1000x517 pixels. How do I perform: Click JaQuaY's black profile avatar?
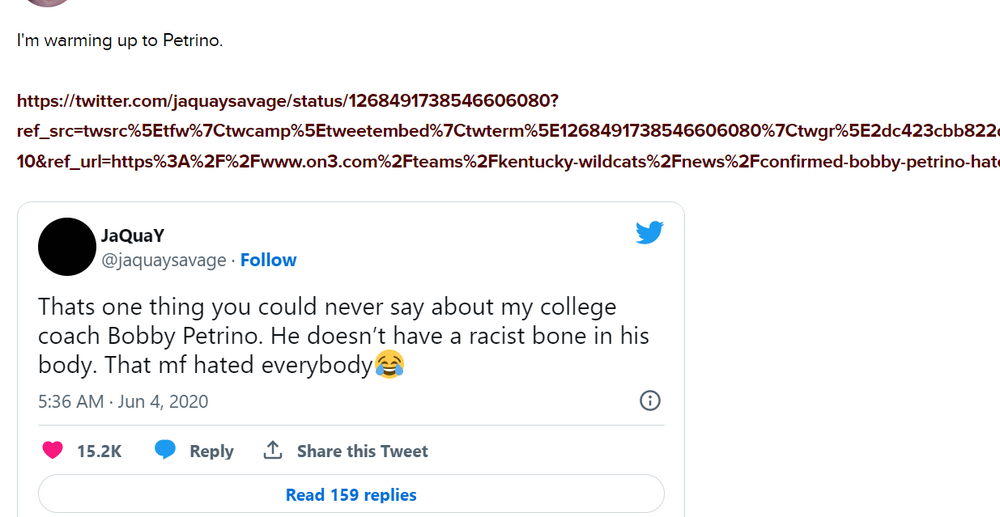pyautogui.click(x=67, y=247)
